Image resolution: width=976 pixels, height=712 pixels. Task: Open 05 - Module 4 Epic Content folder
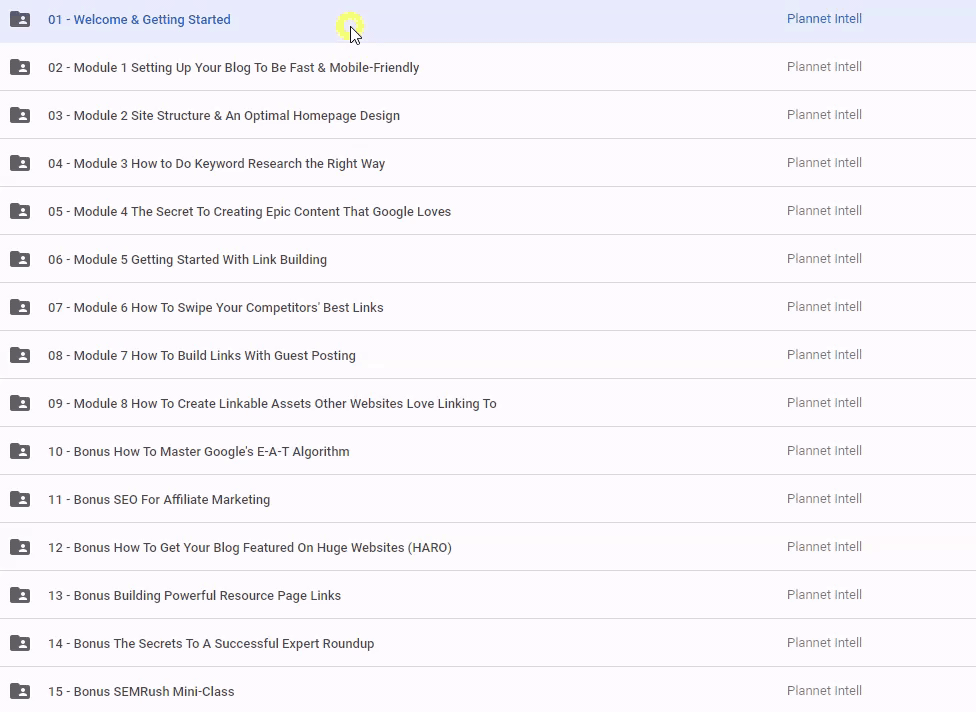point(249,212)
